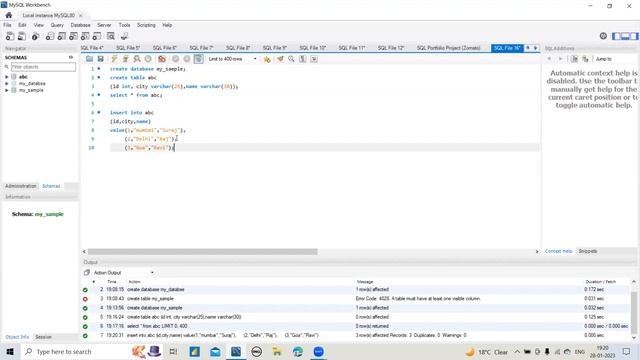The width and height of the screenshot is (640, 360).
Task: Click the create new schema icon
Action: click(x=50, y=36)
